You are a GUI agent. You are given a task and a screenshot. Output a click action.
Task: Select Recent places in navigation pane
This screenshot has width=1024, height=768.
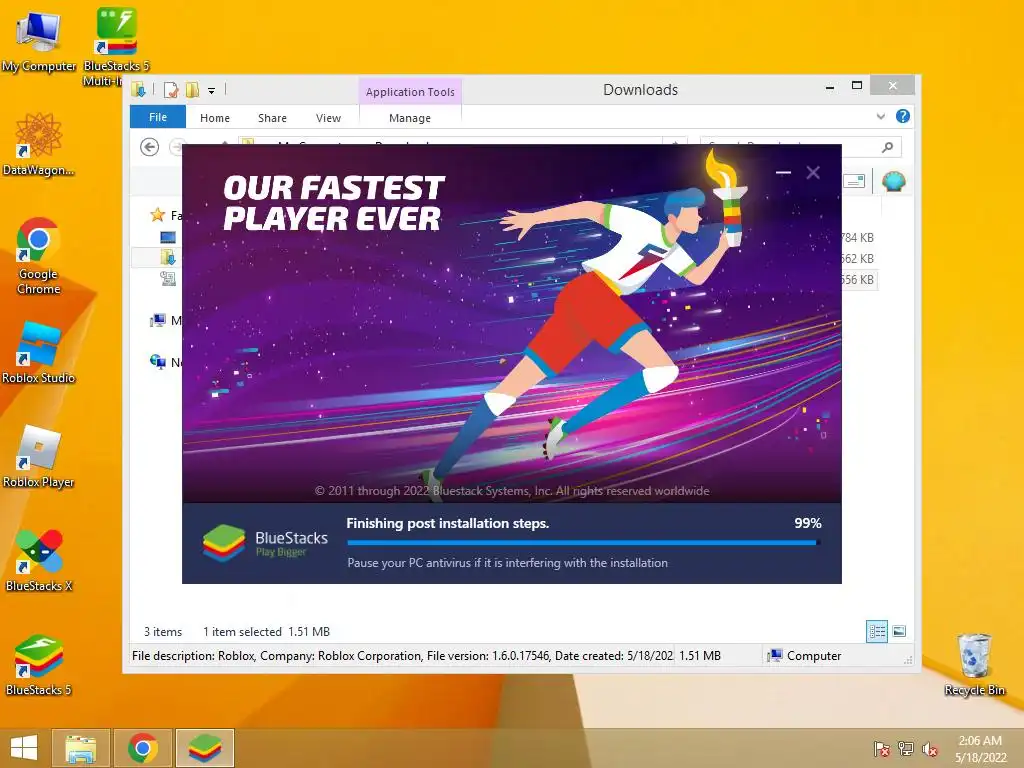(x=168, y=280)
